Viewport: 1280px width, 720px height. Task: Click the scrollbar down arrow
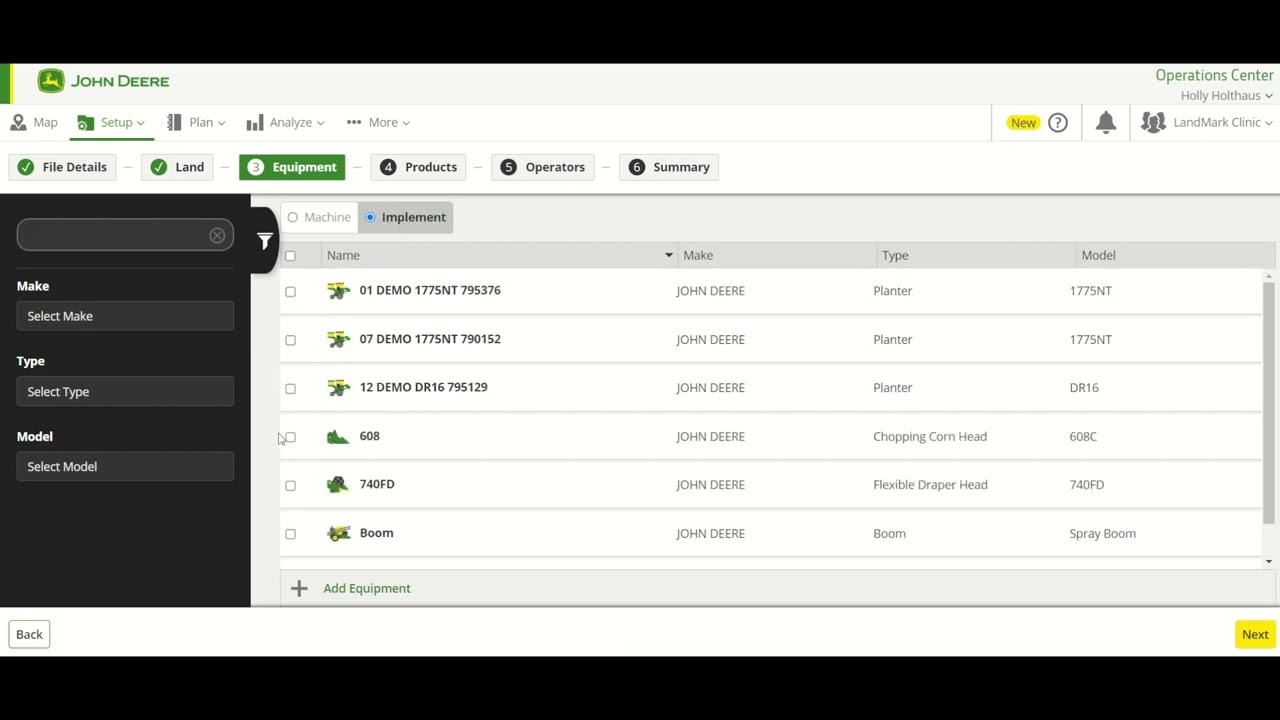pos(1270,561)
